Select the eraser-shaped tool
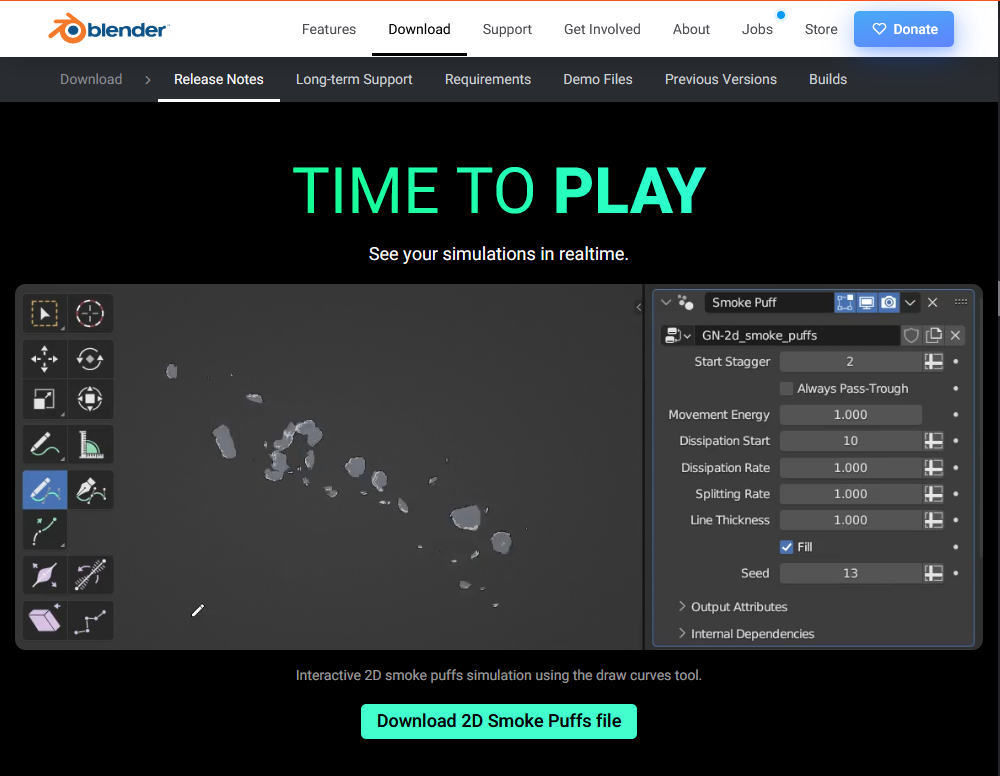The height and width of the screenshot is (776, 1000). tap(45, 620)
